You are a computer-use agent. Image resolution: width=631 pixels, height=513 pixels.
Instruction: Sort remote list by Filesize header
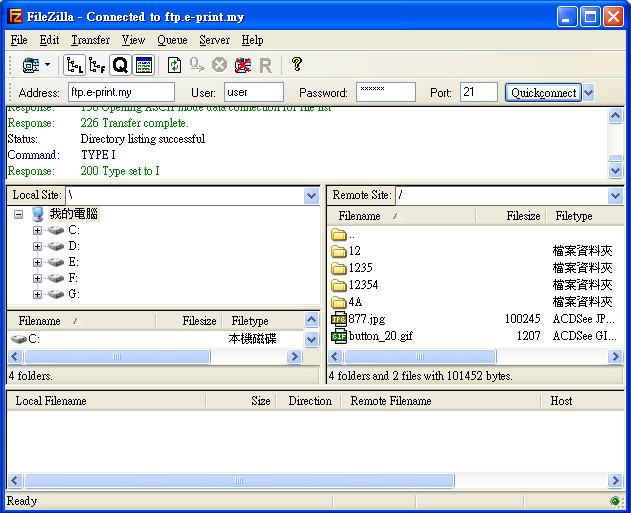(510, 216)
